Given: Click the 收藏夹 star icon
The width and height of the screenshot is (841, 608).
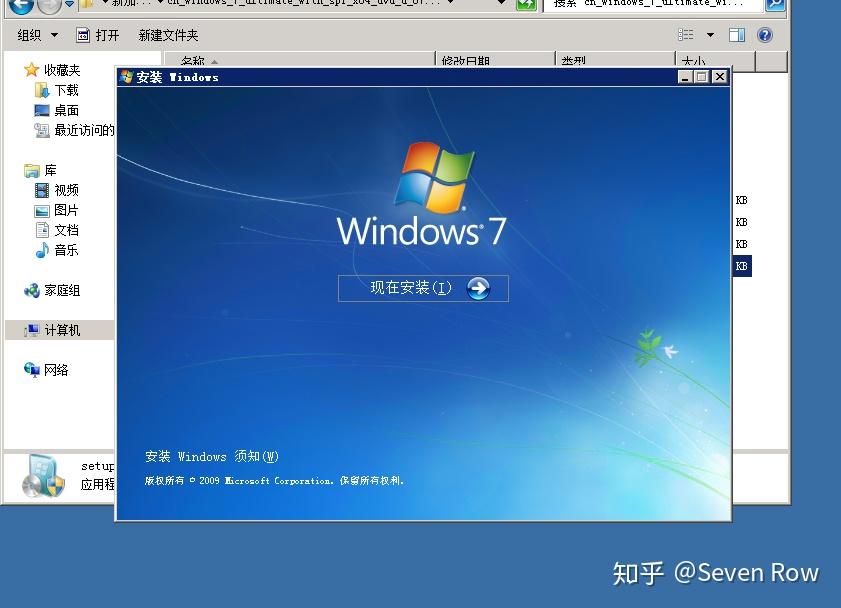Looking at the screenshot, I should [x=32, y=70].
